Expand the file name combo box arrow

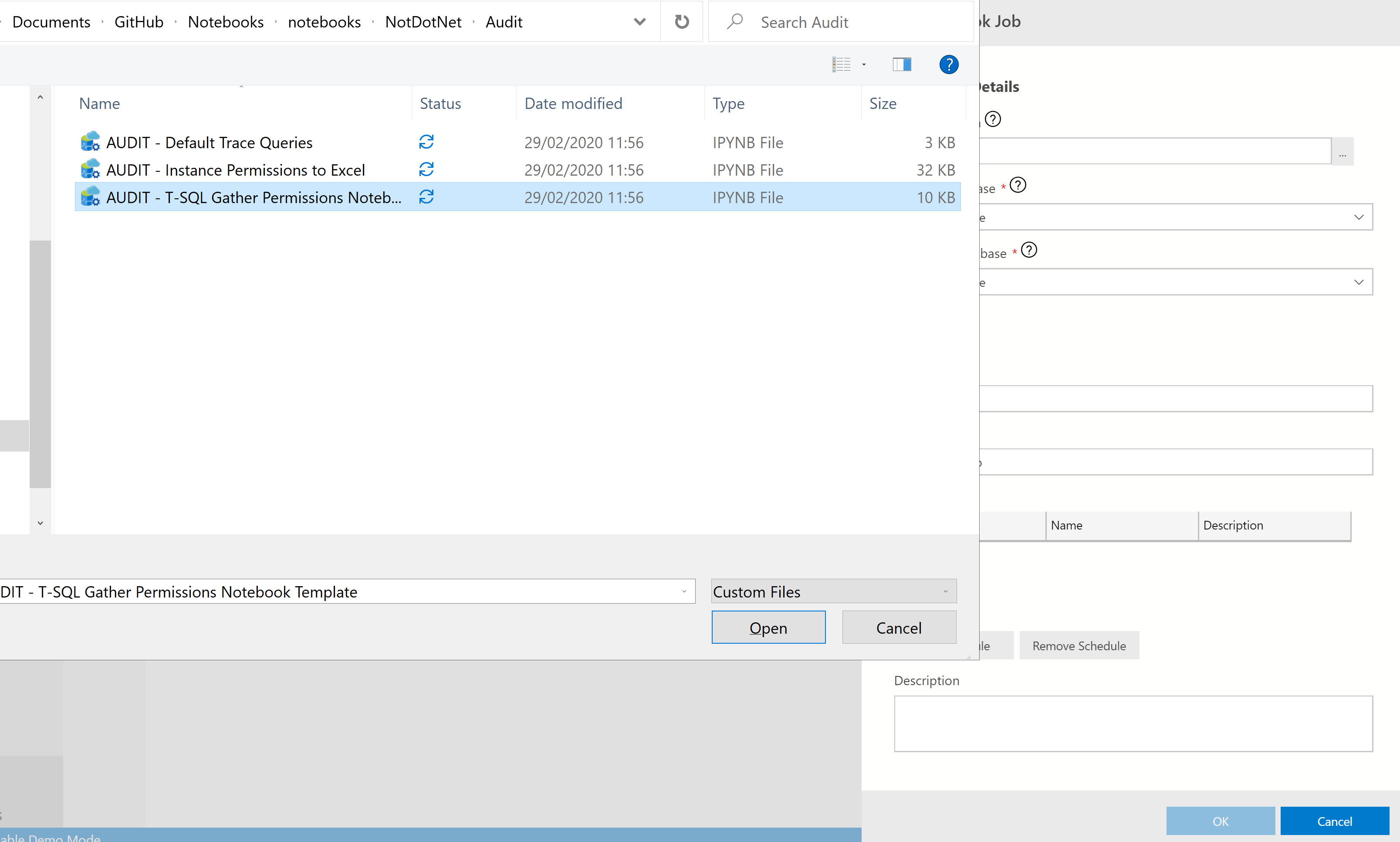coord(684,591)
